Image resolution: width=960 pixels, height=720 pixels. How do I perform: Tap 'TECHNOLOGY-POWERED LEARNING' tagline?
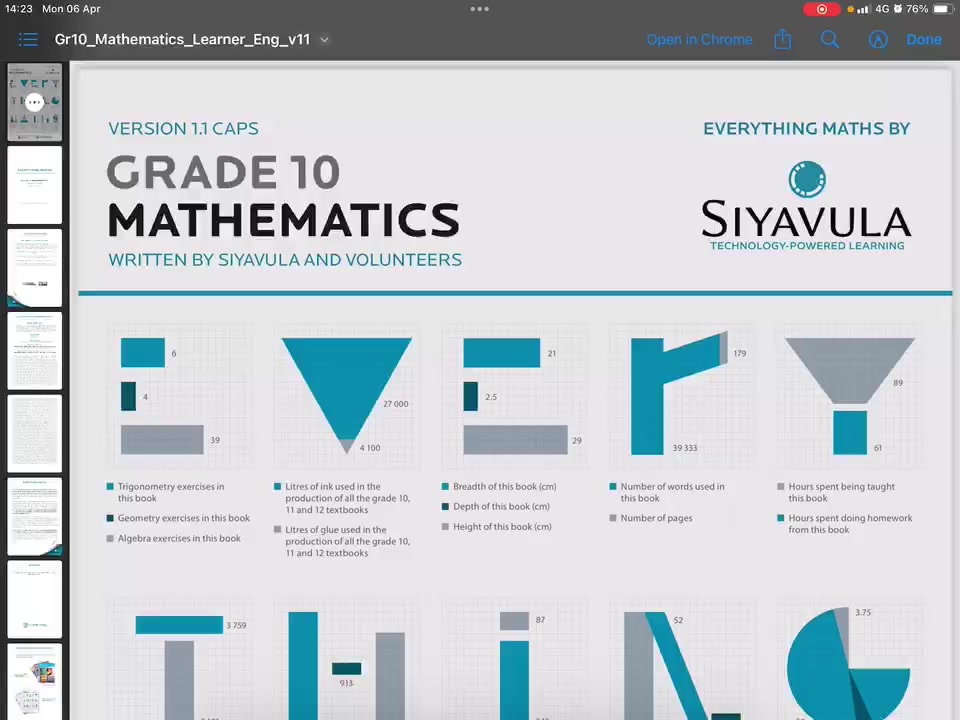point(807,246)
